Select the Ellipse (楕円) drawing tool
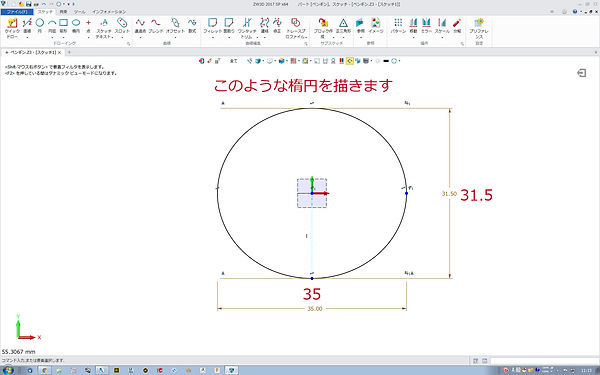 pyautogui.click(x=76, y=26)
